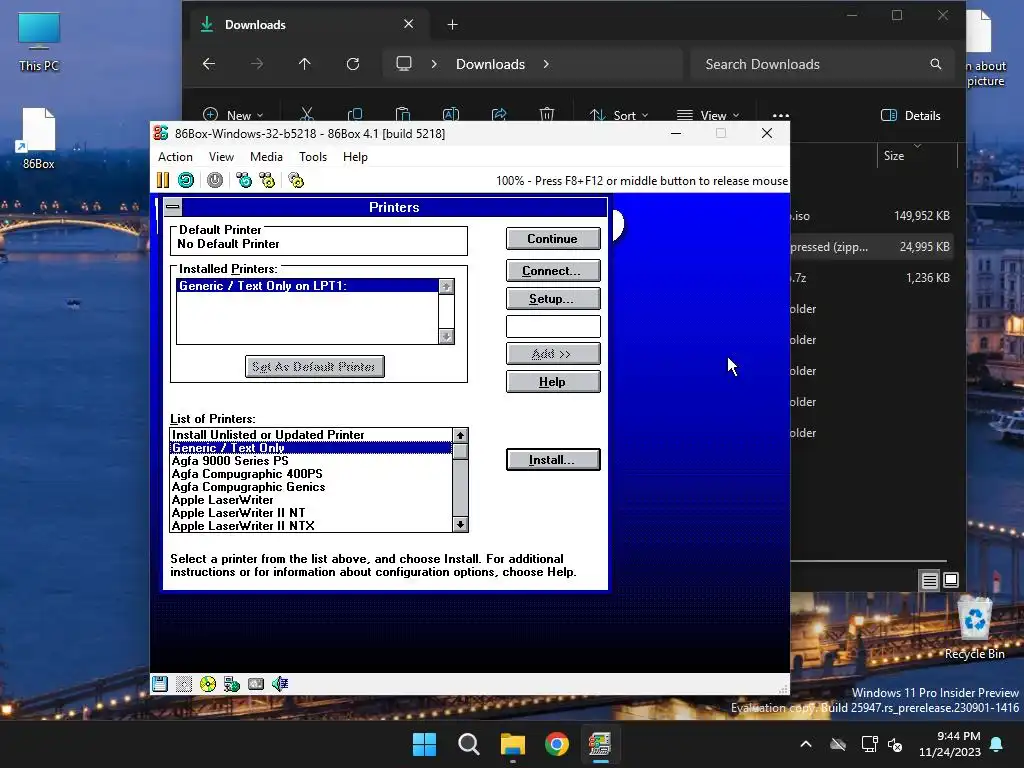Expand the chevron before Downloads in address bar

click(434, 64)
